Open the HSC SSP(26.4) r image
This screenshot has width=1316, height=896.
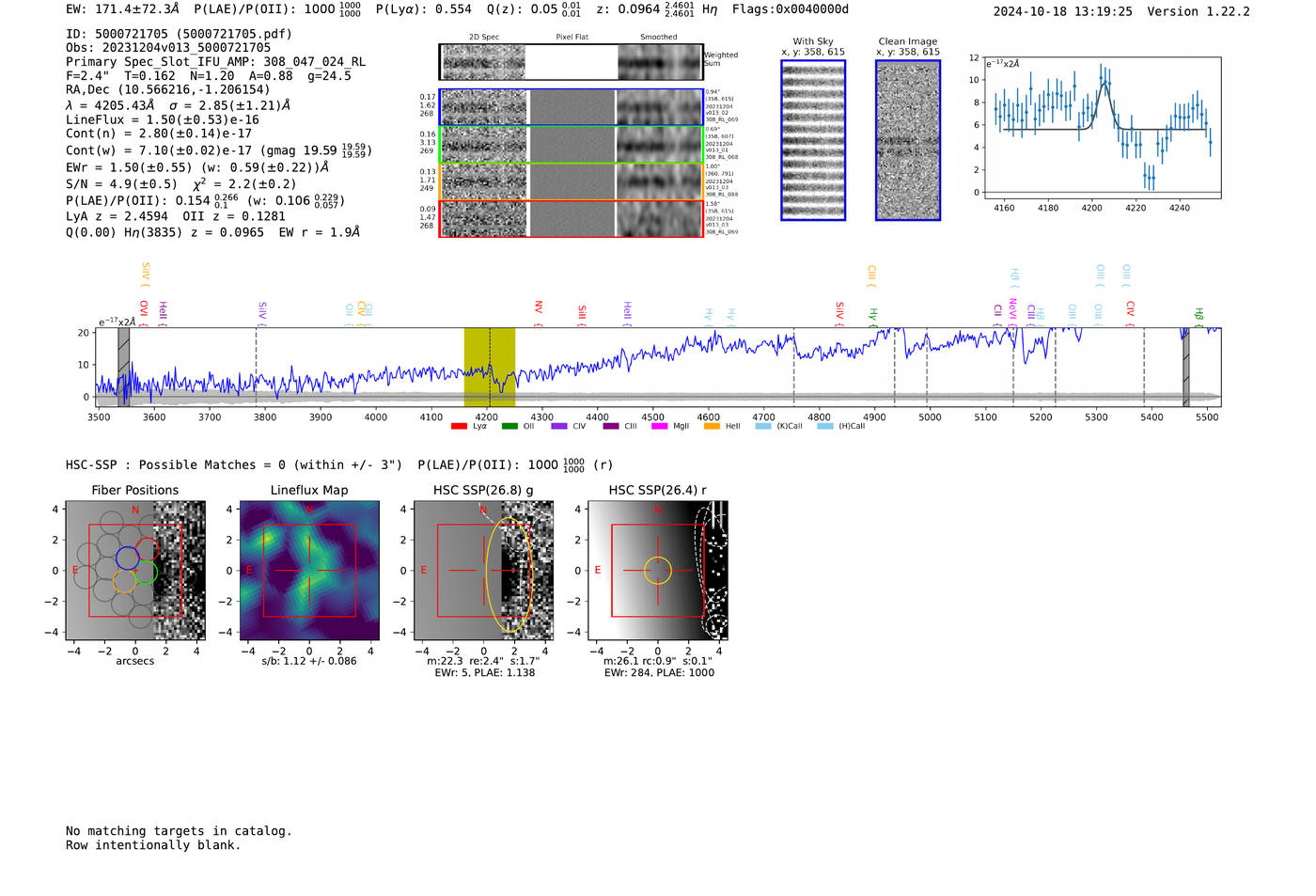click(658, 571)
